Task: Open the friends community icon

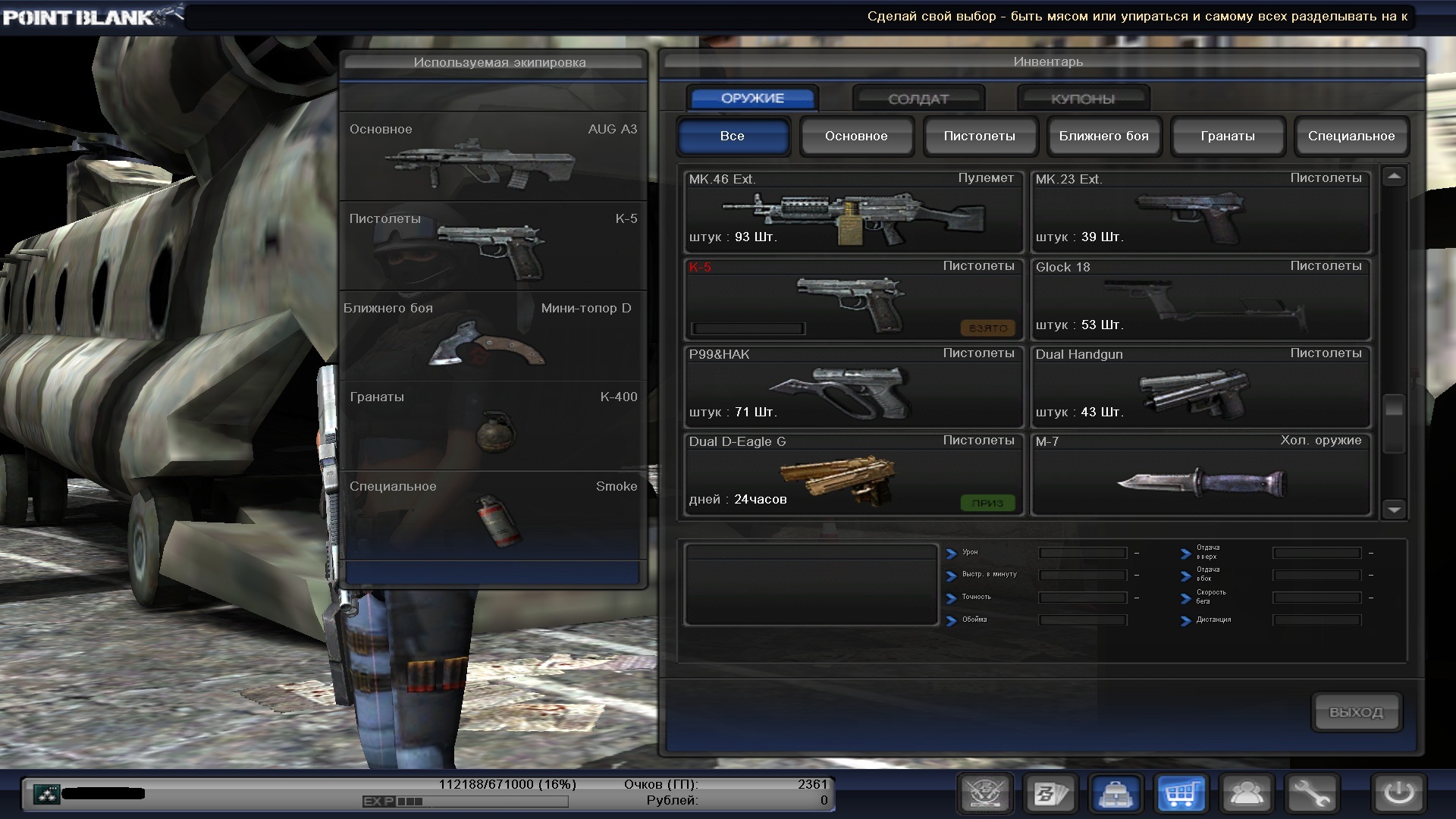Action: click(1247, 794)
